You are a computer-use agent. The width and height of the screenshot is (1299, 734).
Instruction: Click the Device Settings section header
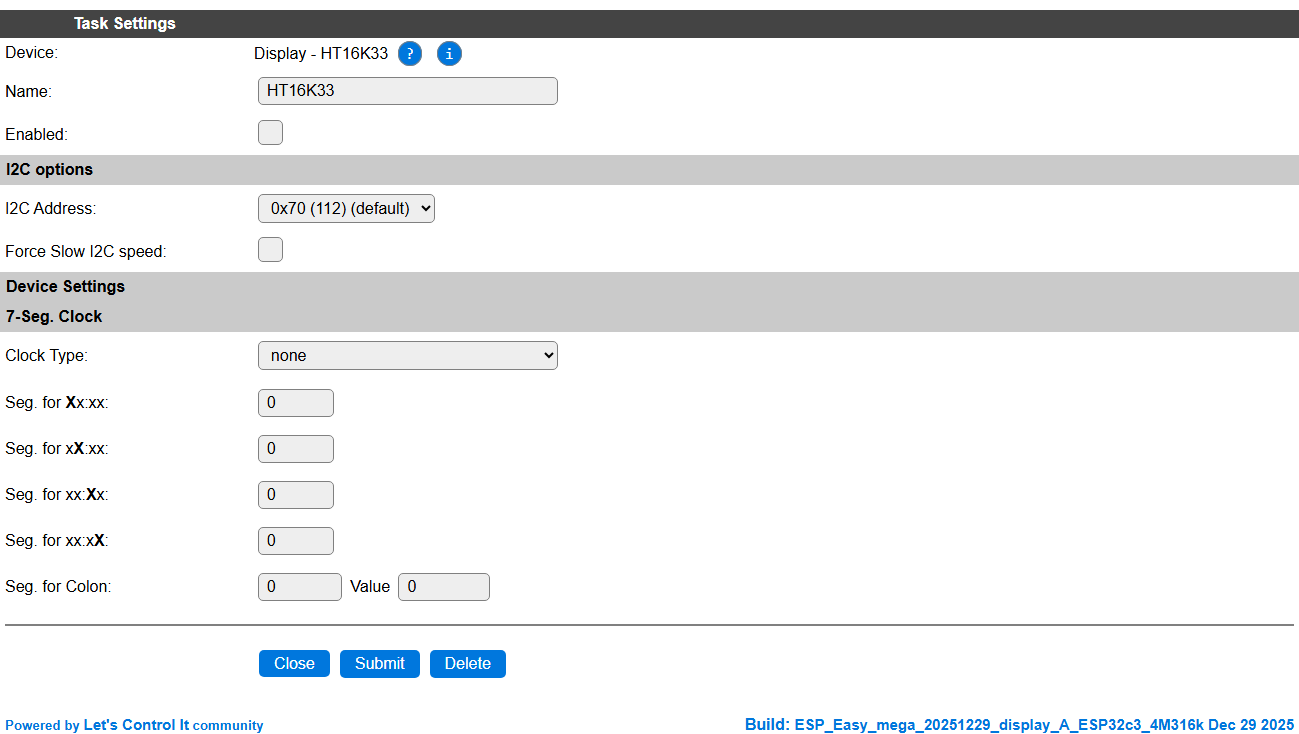coord(649,287)
